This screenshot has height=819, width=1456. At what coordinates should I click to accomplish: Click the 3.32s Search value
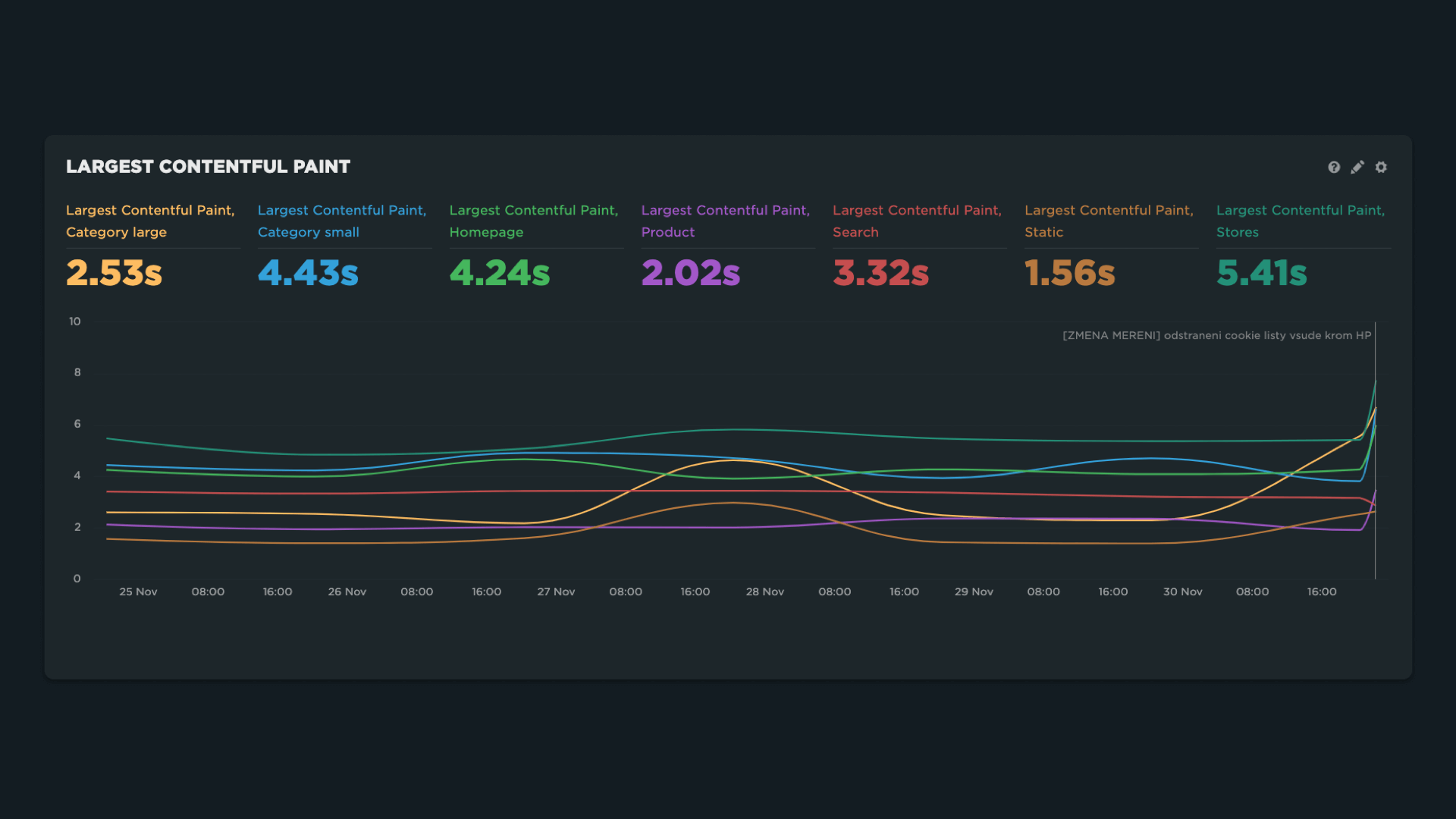(880, 273)
